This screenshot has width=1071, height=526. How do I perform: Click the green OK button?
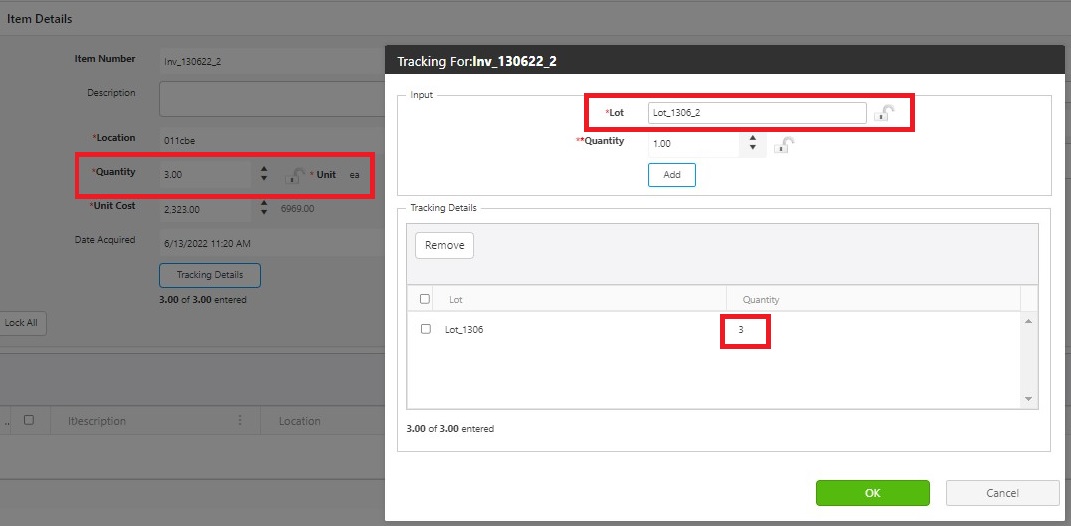[x=872, y=493]
